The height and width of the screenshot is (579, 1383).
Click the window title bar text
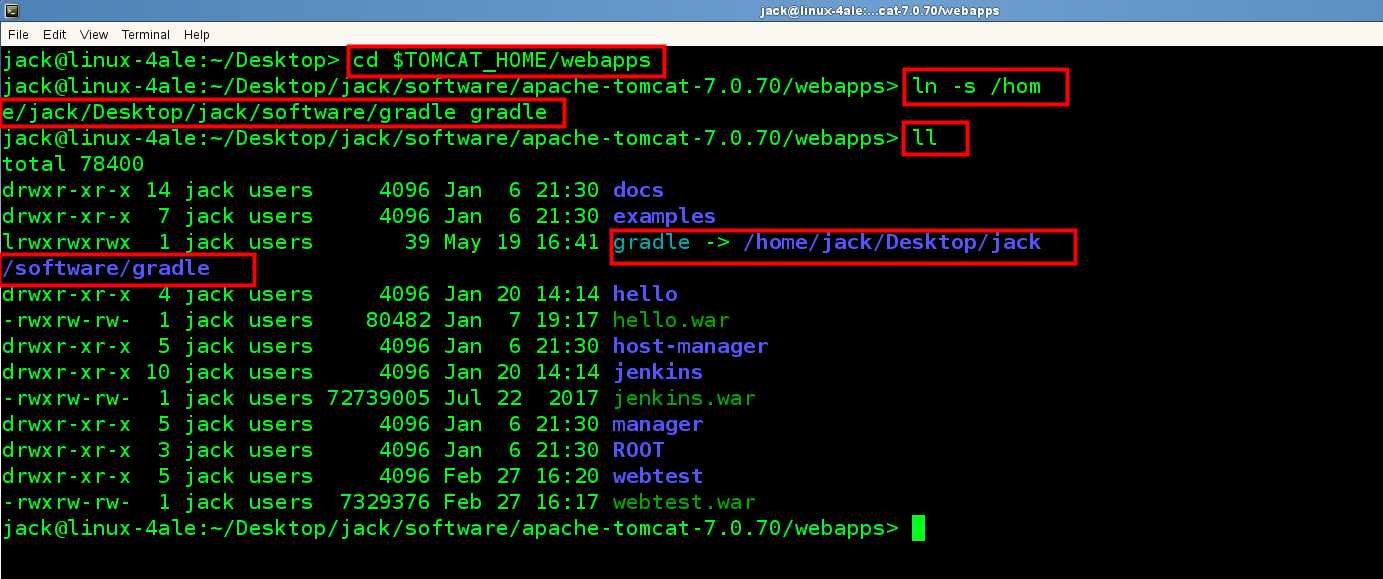(x=879, y=11)
